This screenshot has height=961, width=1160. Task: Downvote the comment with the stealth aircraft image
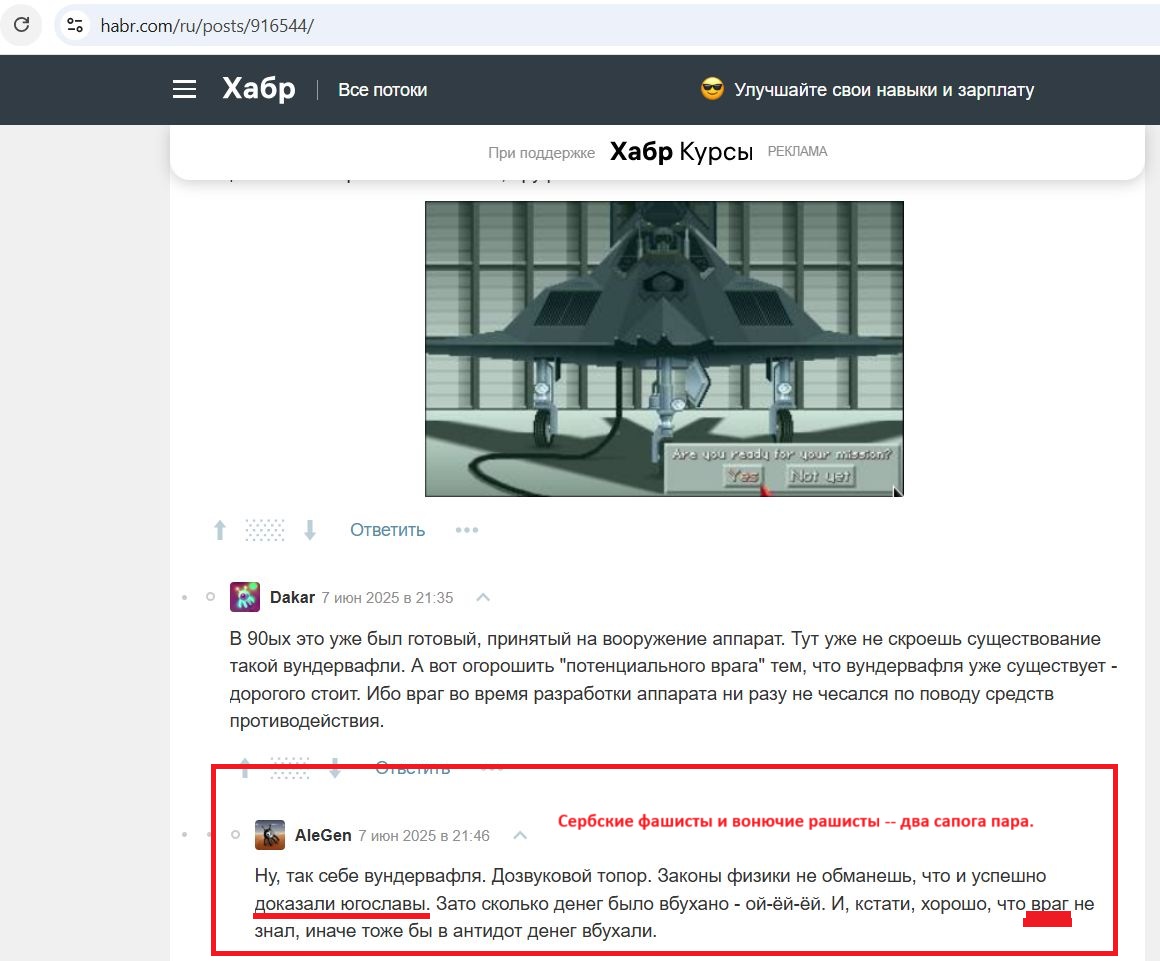310,530
